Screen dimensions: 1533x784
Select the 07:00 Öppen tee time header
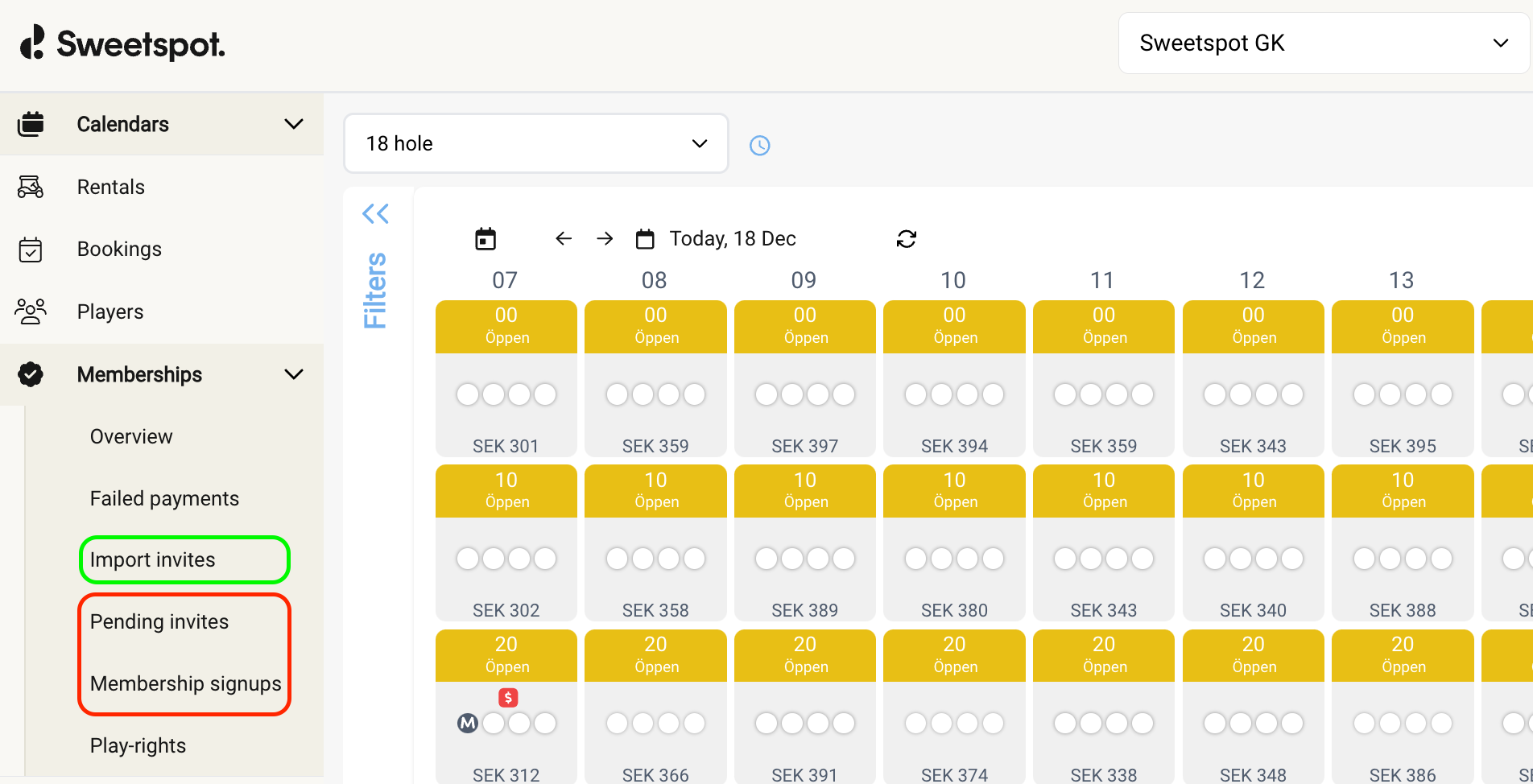click(x=506, y=326)
